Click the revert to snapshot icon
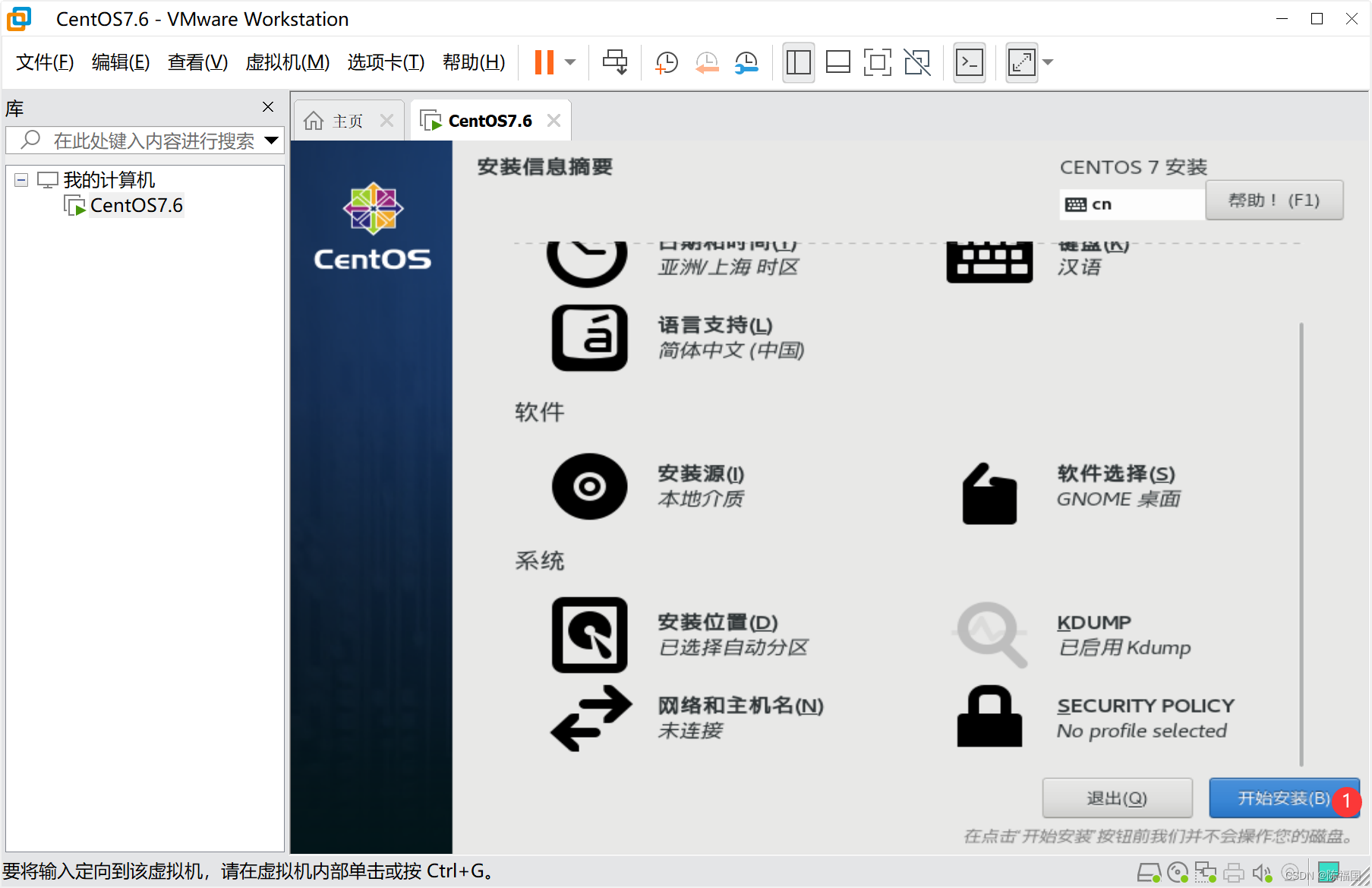Screen dimensions: 1372x888 [x=707, y=62]
